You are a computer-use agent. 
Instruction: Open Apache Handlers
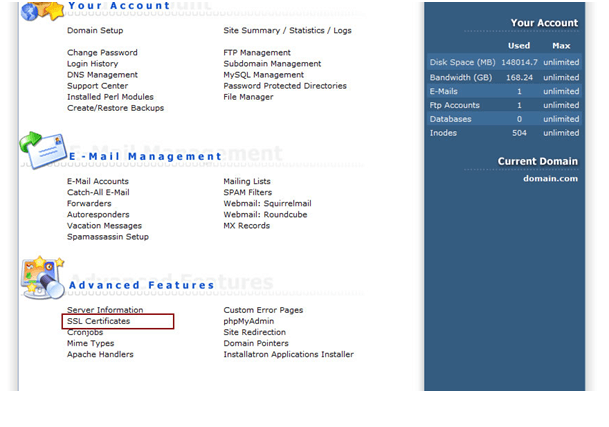(x=100, y=354)
